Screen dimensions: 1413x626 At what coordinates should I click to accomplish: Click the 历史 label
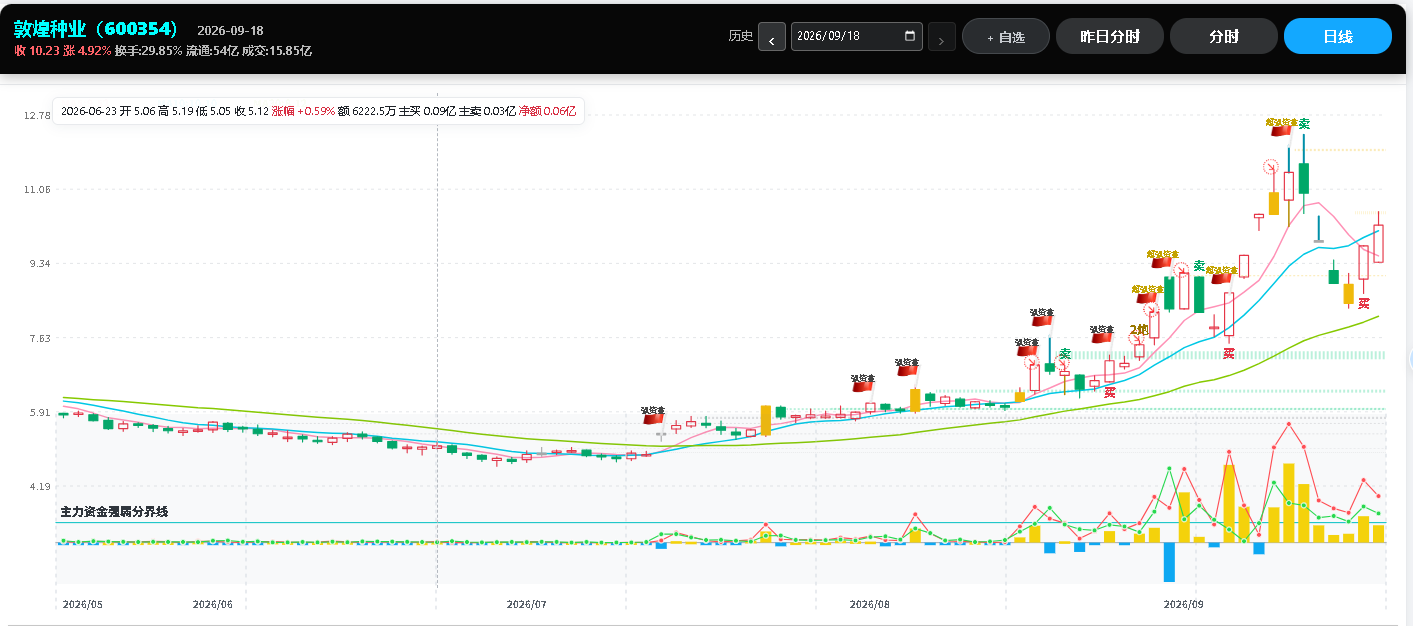click(x=741, y=36)
